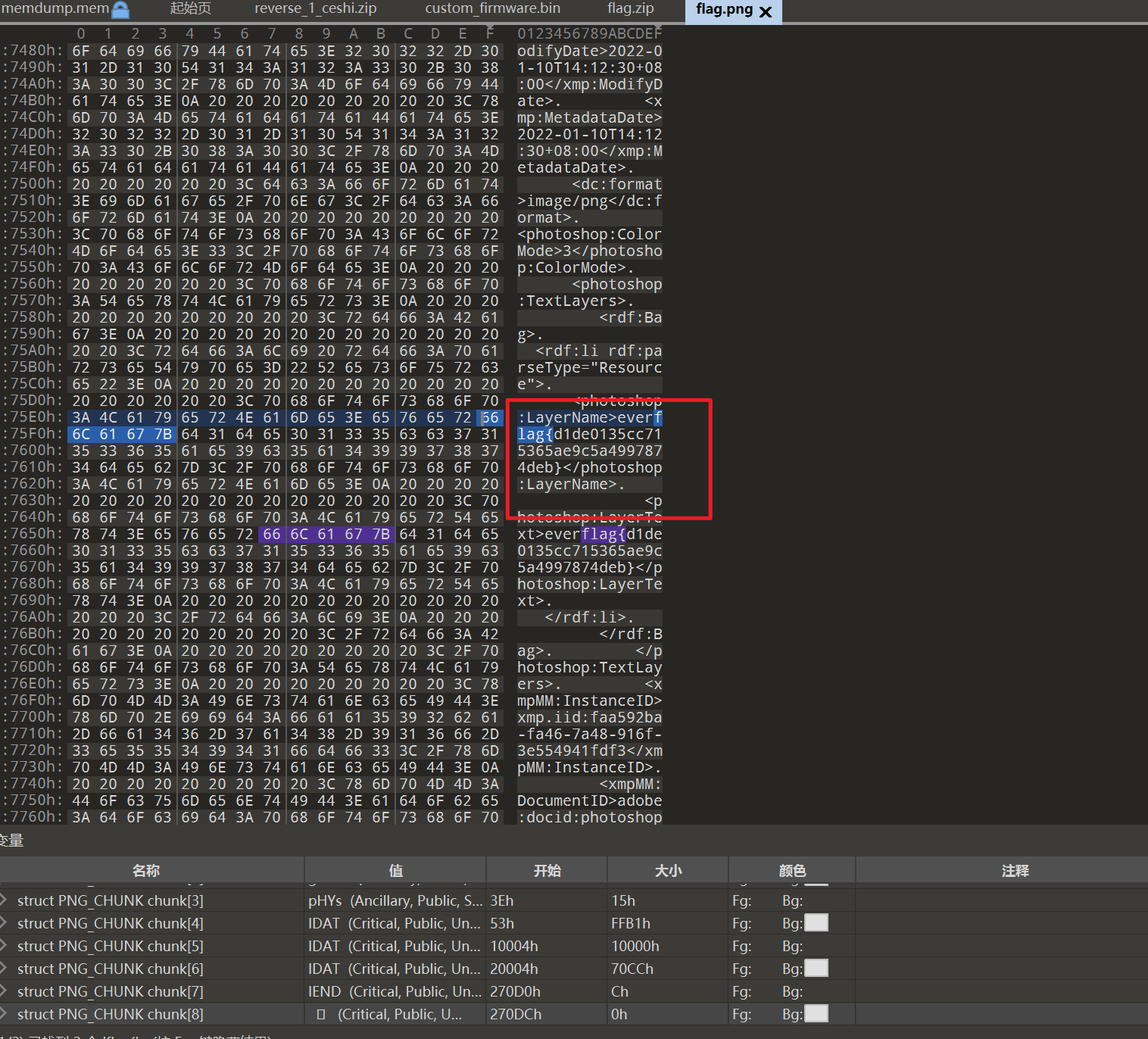
Task: Expand struct PNG_CHUNK chunk[4] tree node
Action: click(x=5, y=923)
